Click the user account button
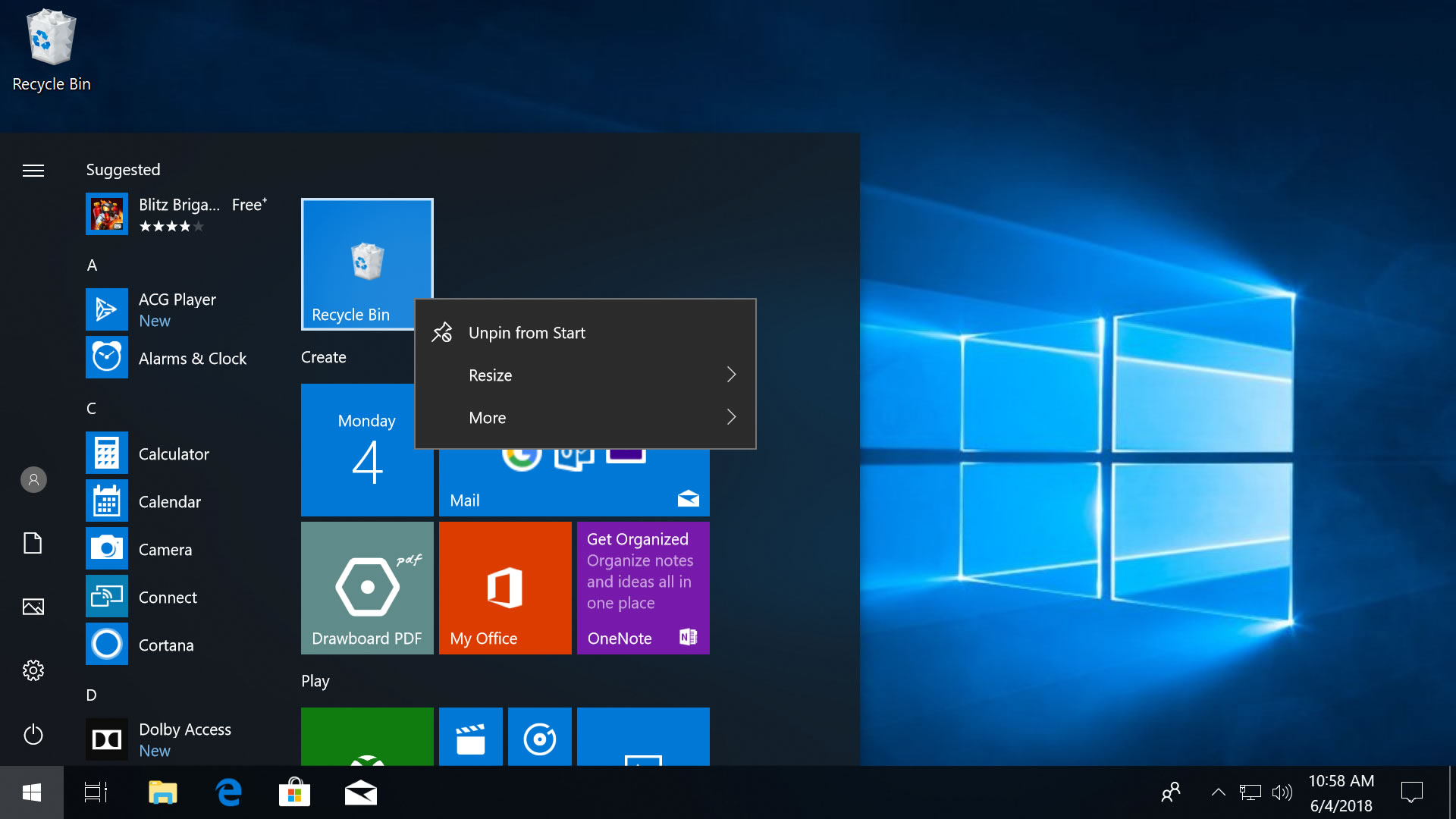 coord(33,479)
